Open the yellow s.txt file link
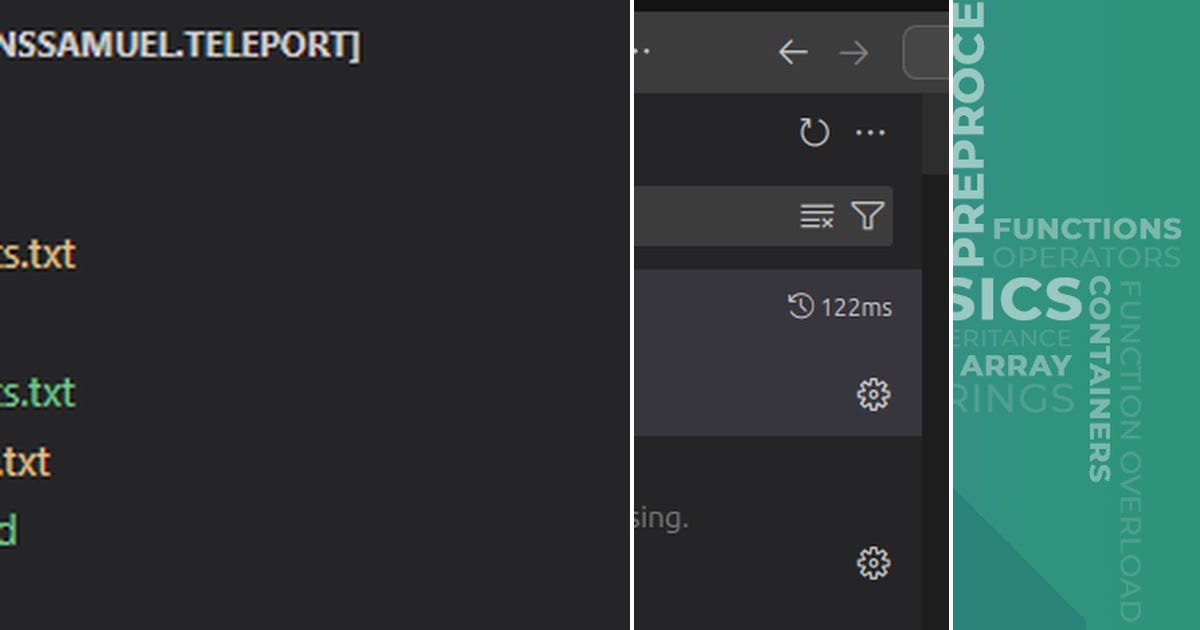Viewport: 1200px width, 630px height. [x=40, y=254]
